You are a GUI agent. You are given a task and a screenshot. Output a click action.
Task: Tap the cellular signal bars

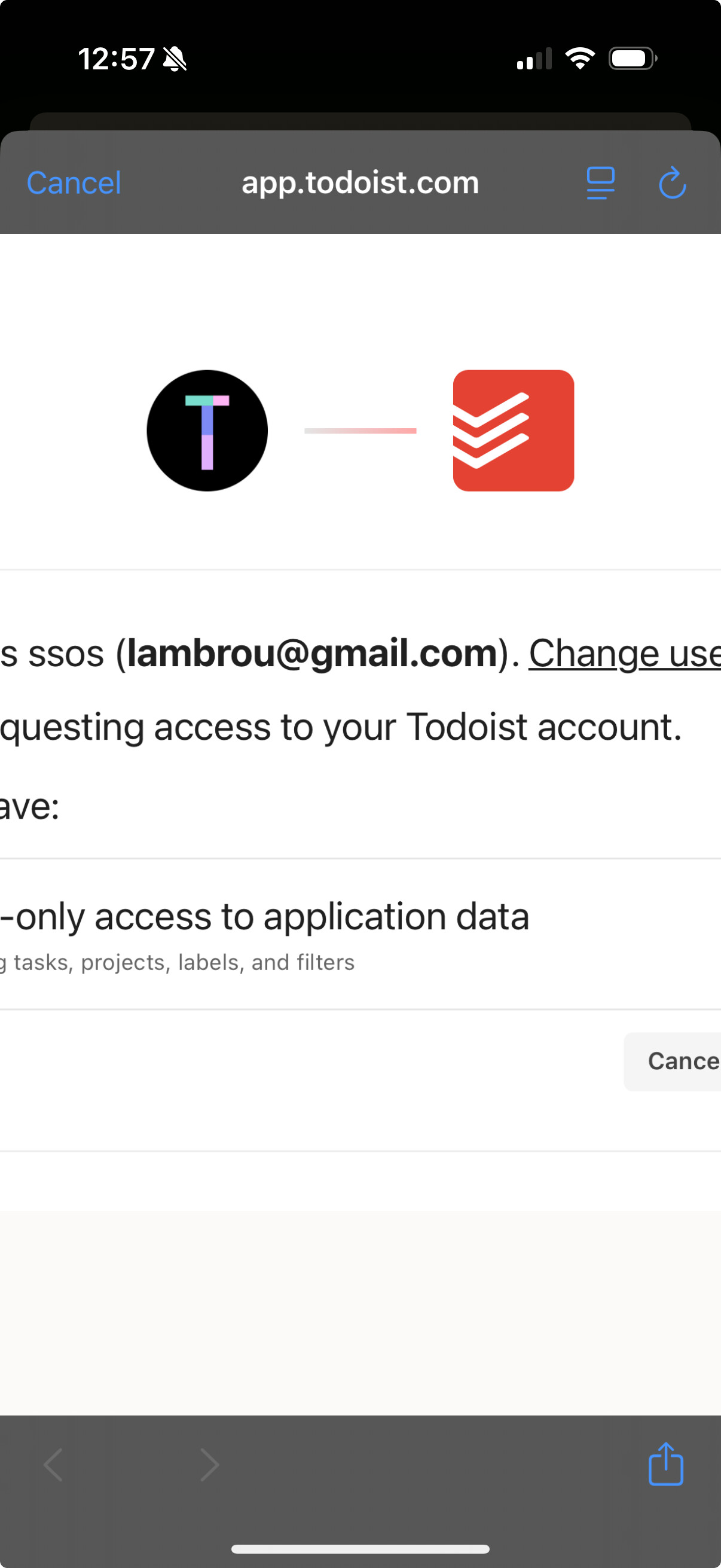click(534, 59)
